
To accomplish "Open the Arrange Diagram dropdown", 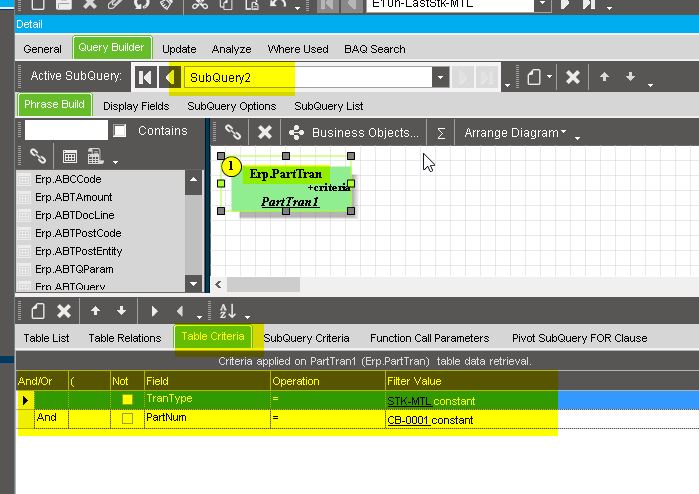I will [x=515, y=132].
